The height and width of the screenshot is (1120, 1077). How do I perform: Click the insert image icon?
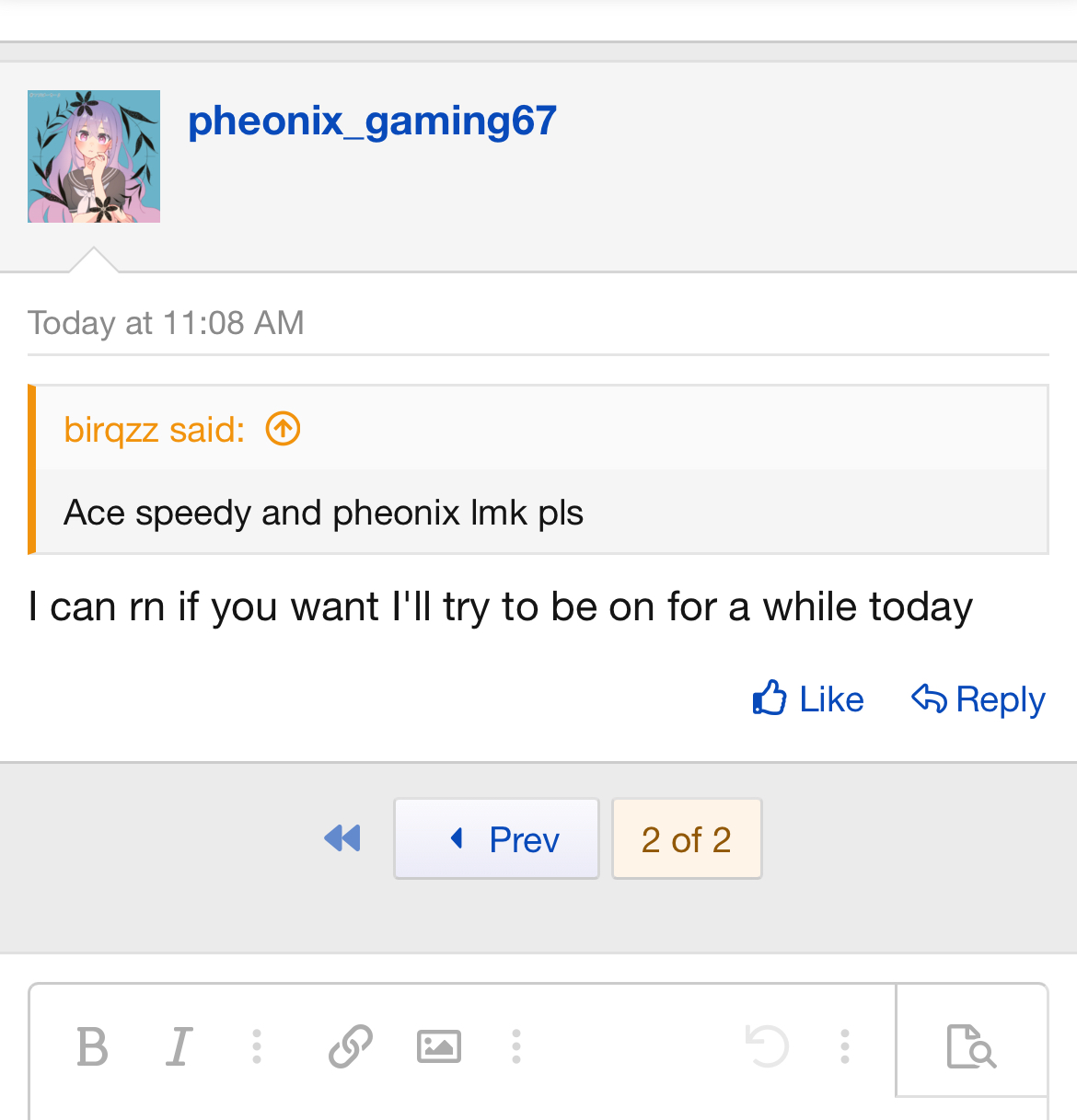tap(439, 1046)
